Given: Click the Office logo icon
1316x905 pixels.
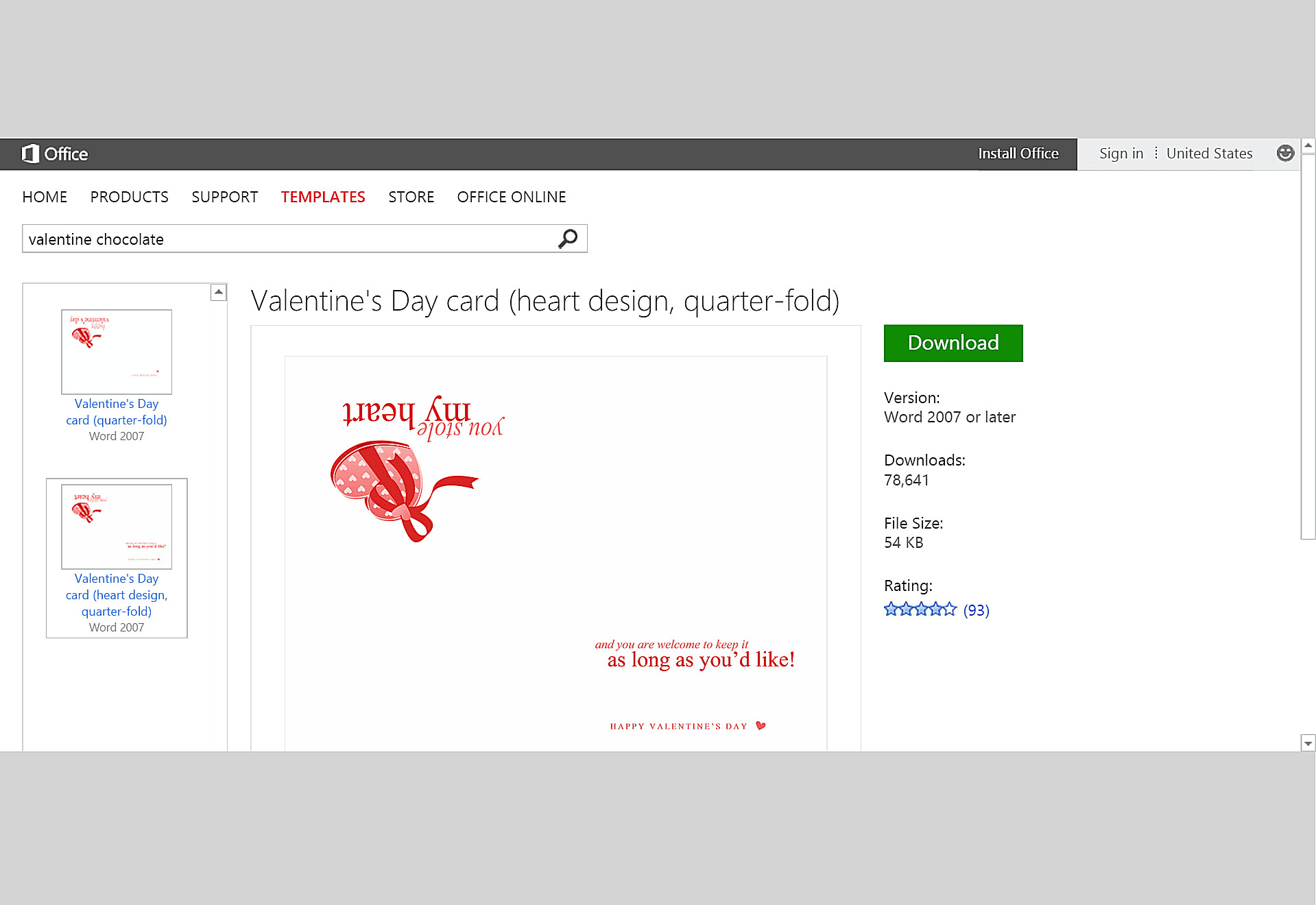Looking at the screenshot, I should (x=30, y=154).
